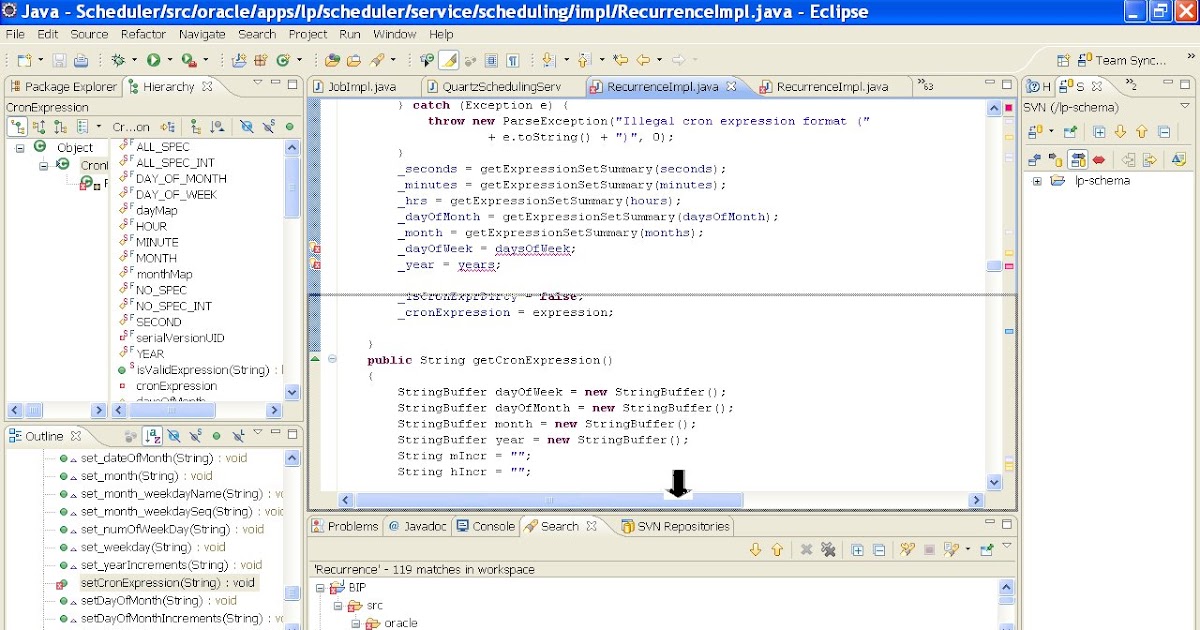Click the Open Type icon
1200x630 pixels.
pyautogui.click(x=333, y=61)
